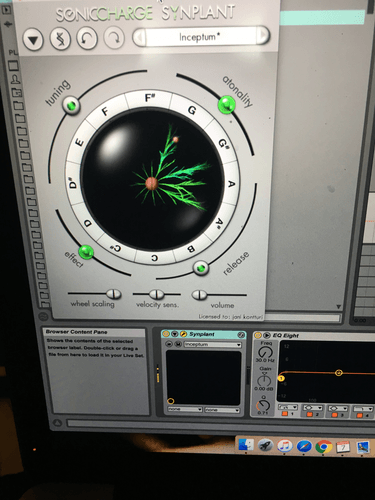375x500 pixels.
Task: Click the atonality ring slider knob
Action: click(227, 104)
